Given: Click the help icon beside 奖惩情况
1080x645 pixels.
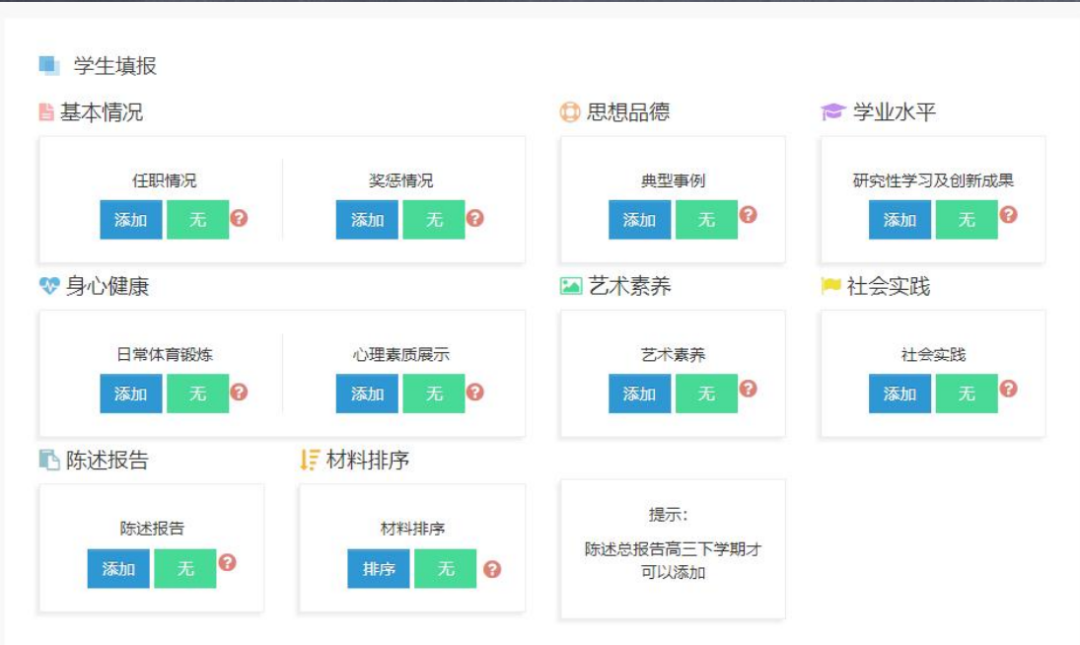Looking at the screenshot, I should pos(475,217).
